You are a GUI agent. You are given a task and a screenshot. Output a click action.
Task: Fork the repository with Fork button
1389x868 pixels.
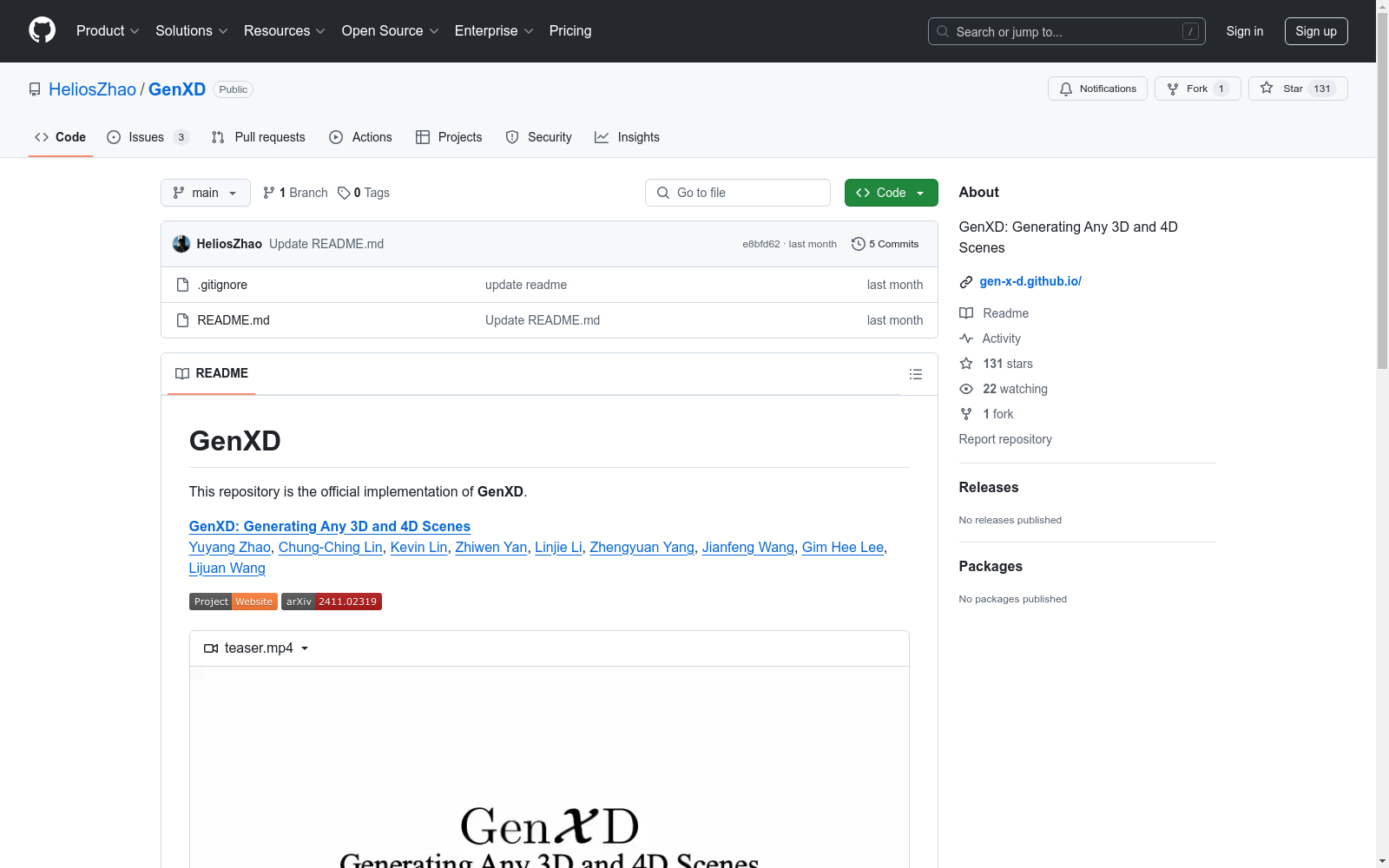[1197, 89]
